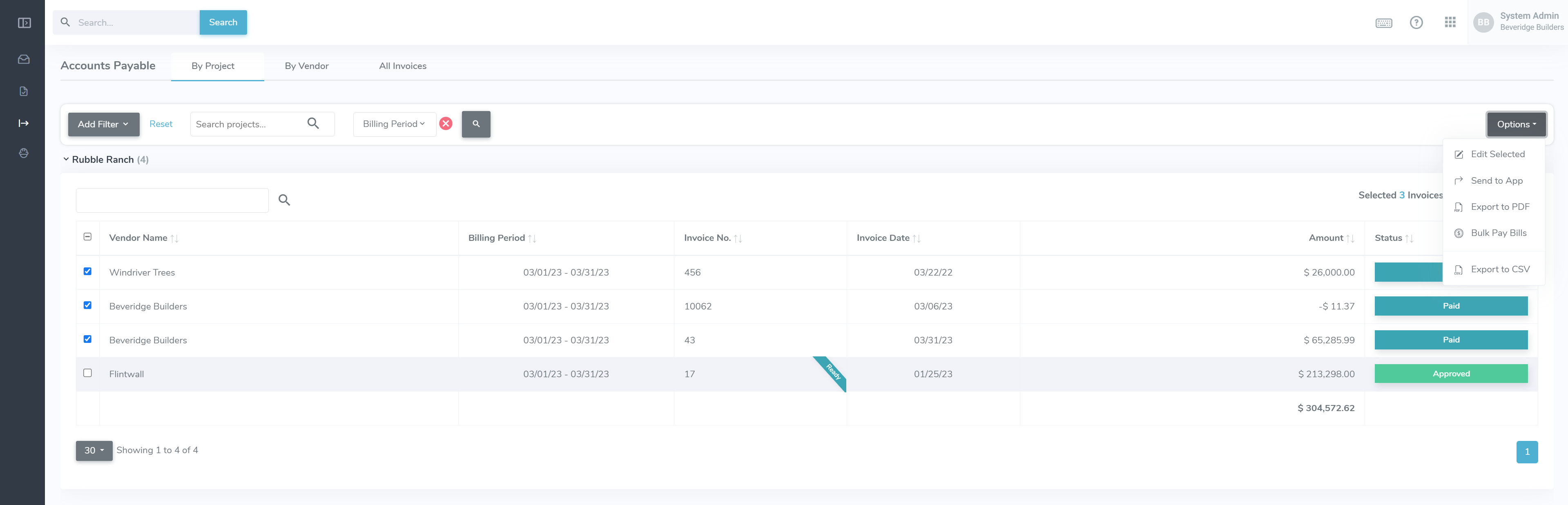Remove Billing Period filter with red X
Image resolution: width=1568 pixels, height=505 pixels.
(446, 124)
